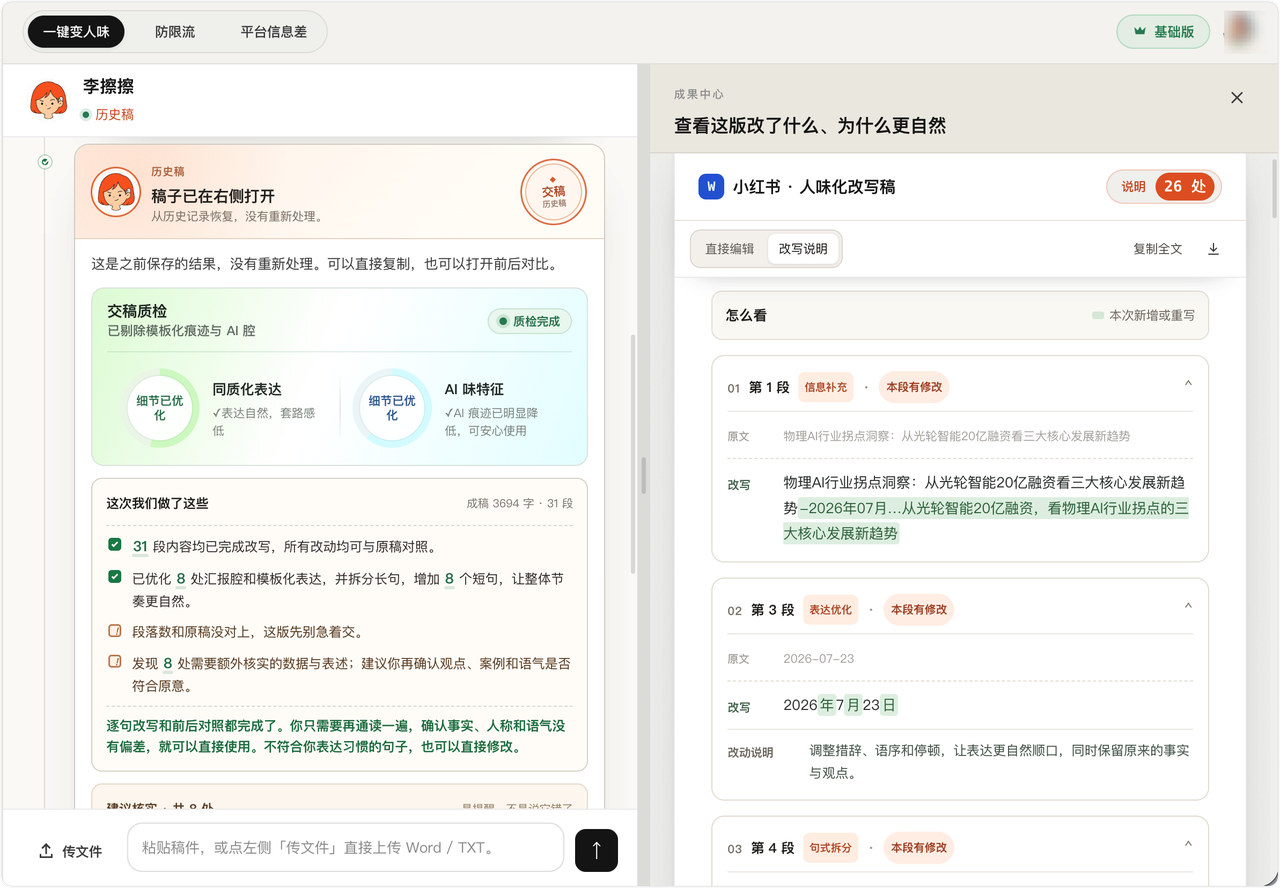This screenshot has height=888, width=1280.
Task: Toggle warning box for 段落数和原稿没对上
Action: click(115, 631)
